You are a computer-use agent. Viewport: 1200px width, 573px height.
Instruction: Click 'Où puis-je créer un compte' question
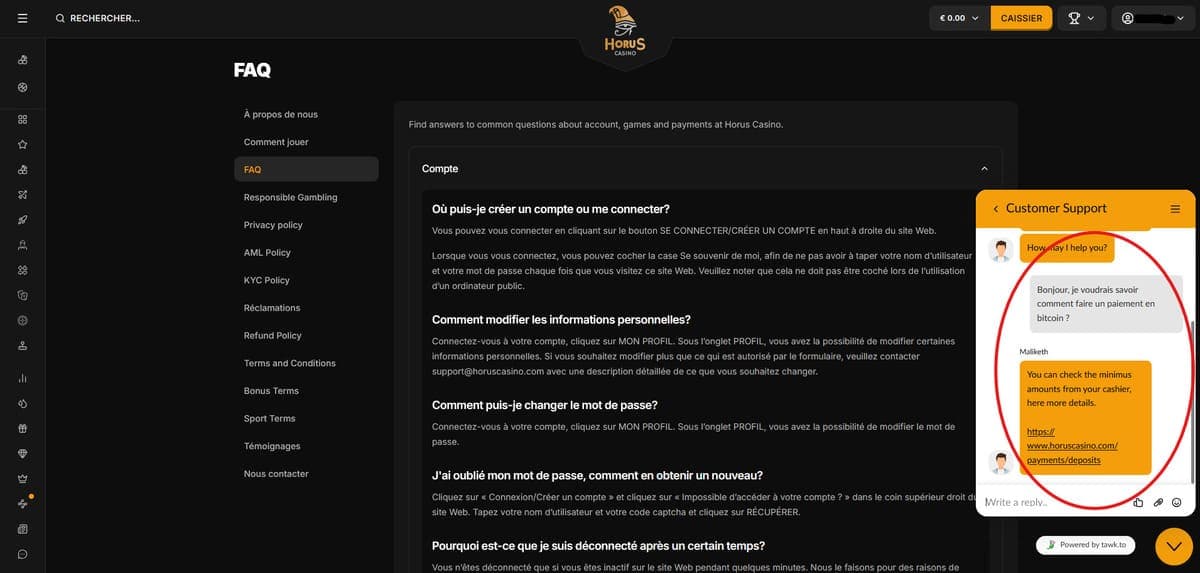coord(550,209)
